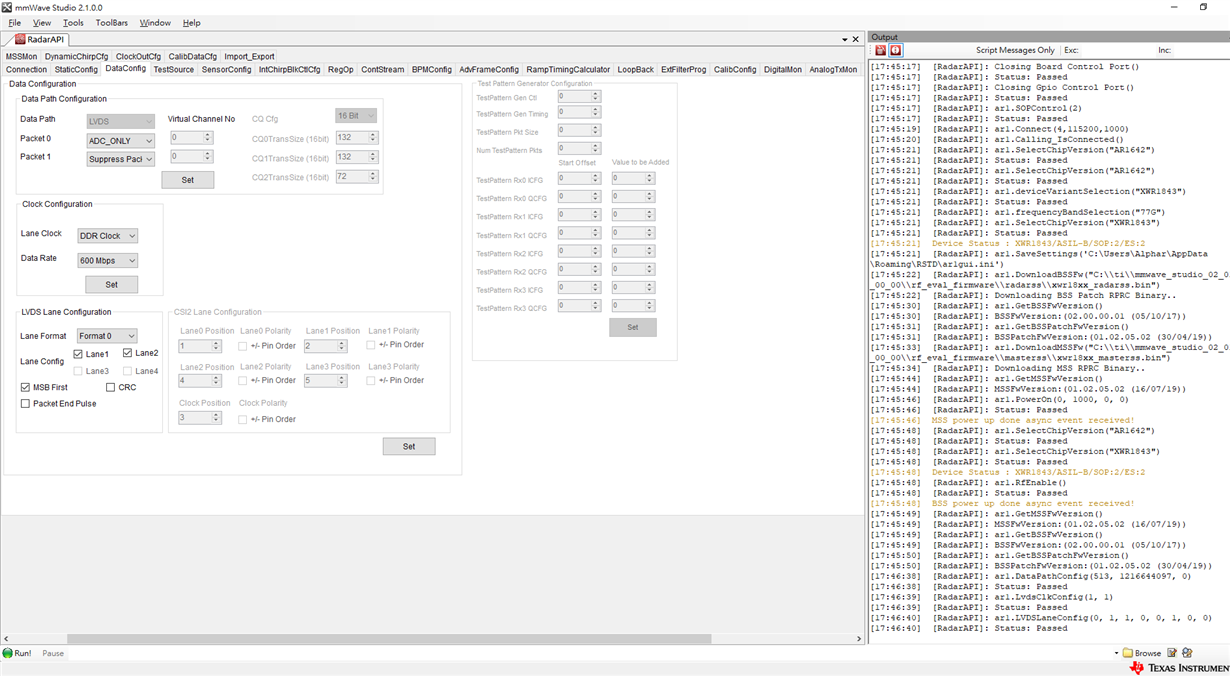
Task: Click Set in Clock Configuration
Action: pyautogui.click(x=112, y=285)
